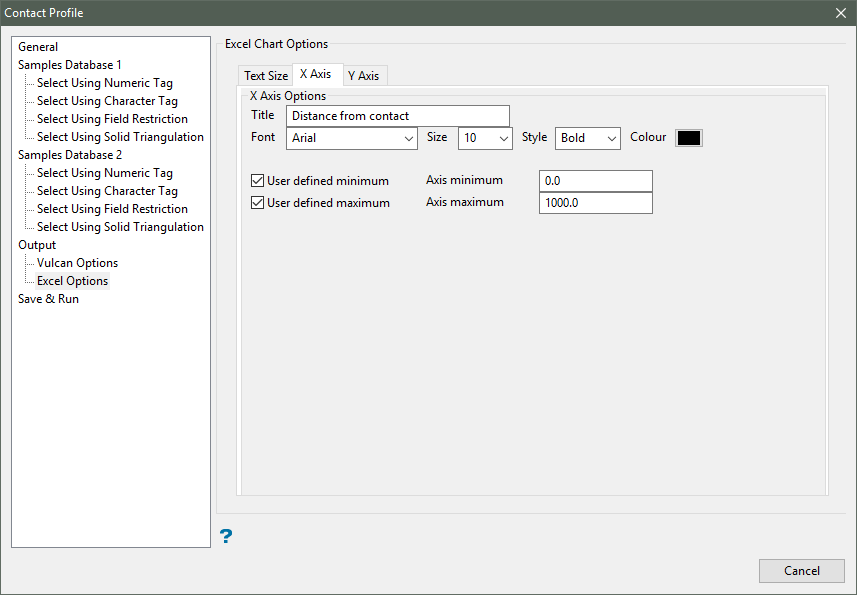The height and width of the screenshot is (595, 857).
Task: Open the Font dropdown showing Arial
Action: tap(352, 138)
